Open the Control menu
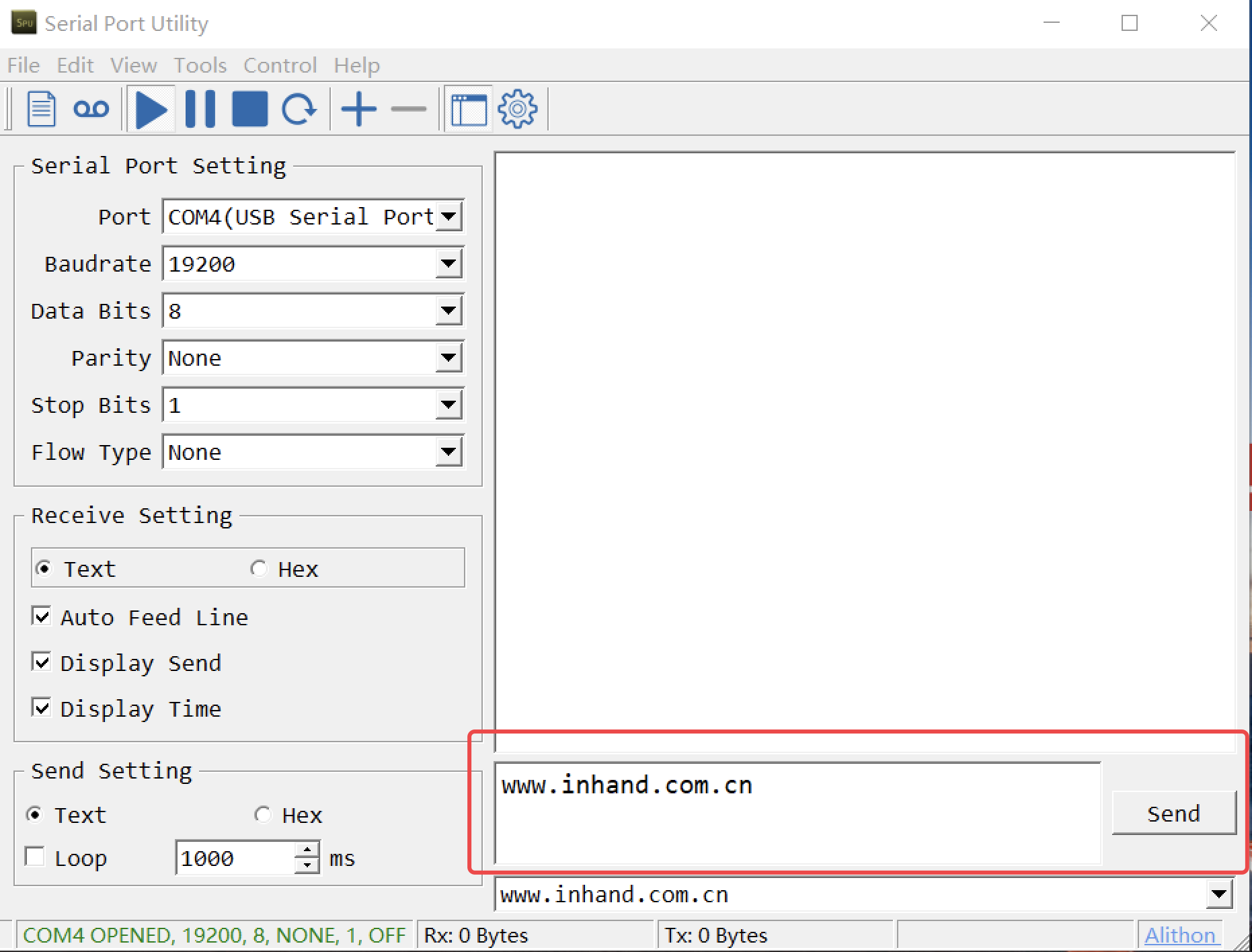 [280, 65]
